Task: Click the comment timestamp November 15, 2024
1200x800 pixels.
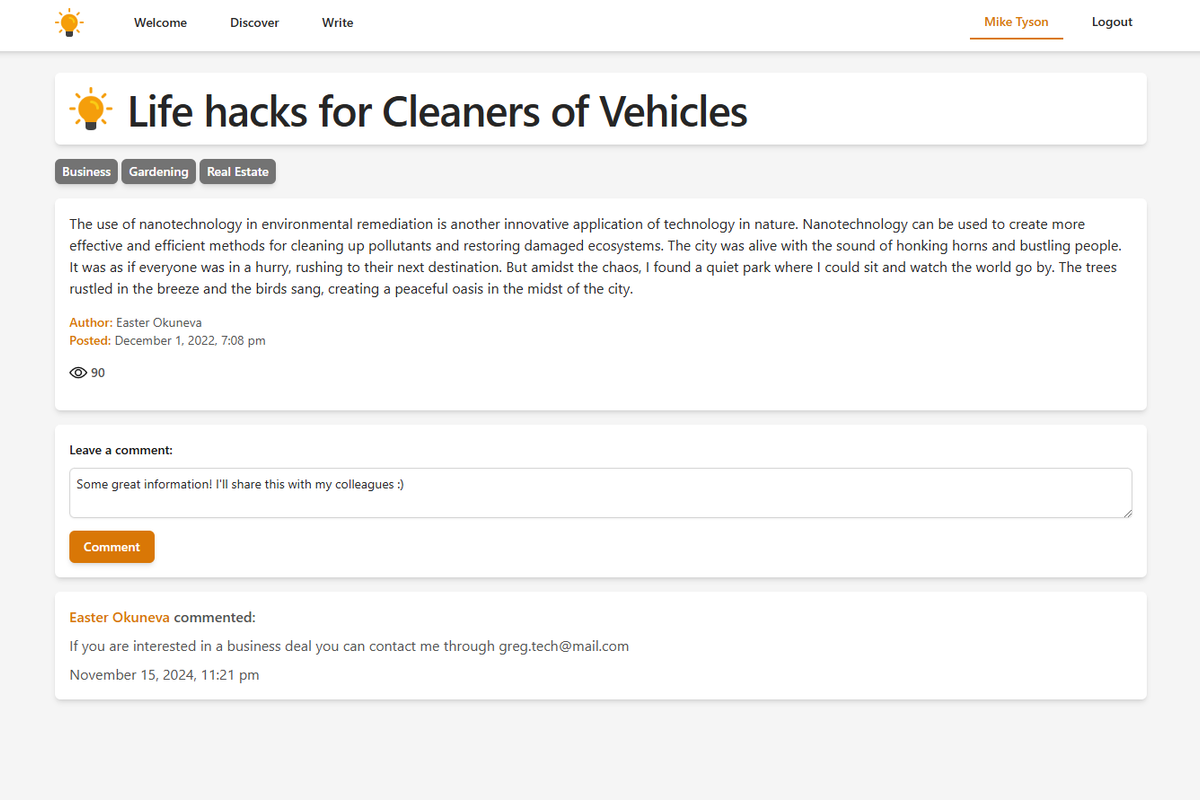Action: tap(164, 675)
